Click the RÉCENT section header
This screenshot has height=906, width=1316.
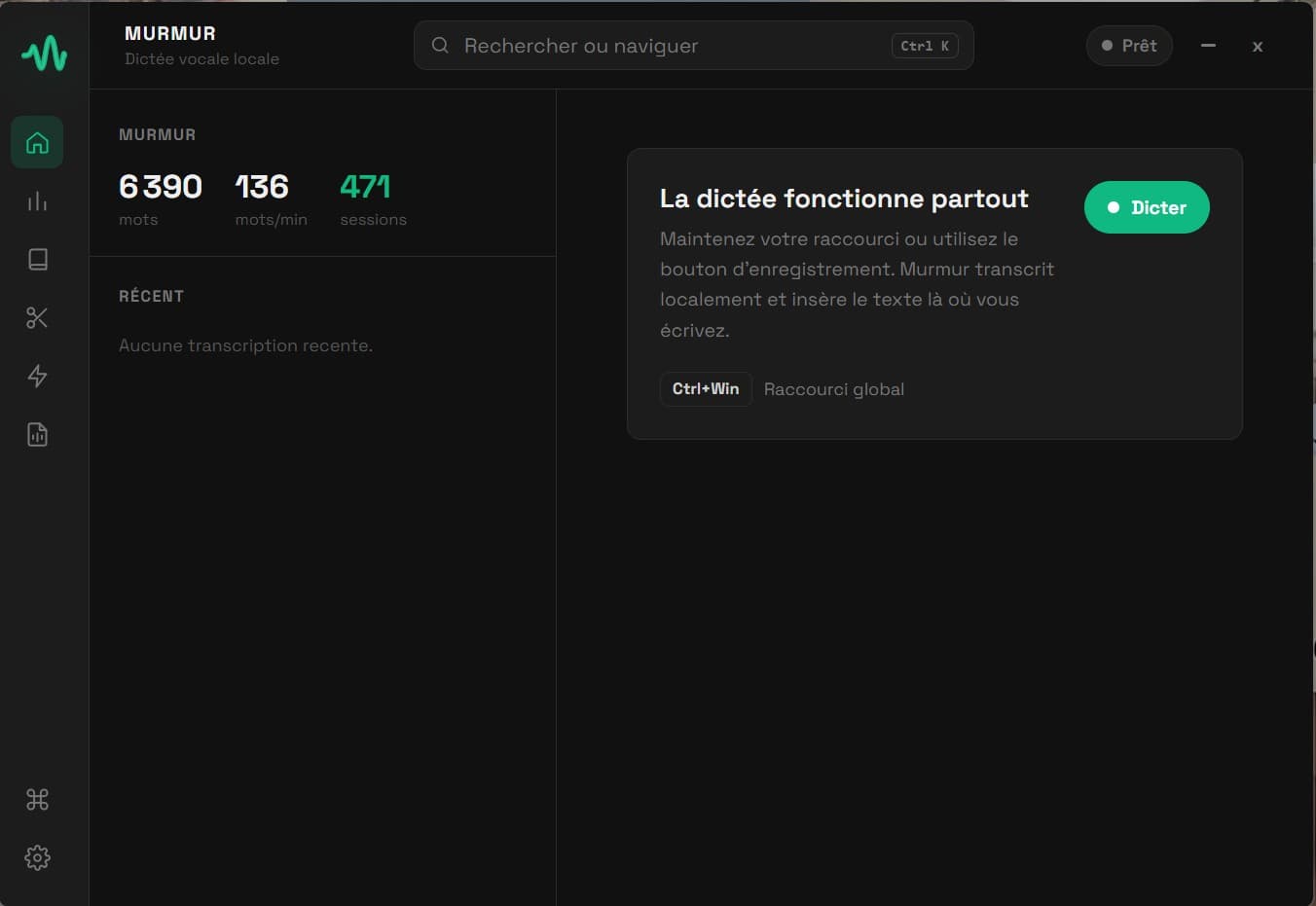tap(151, 296)
